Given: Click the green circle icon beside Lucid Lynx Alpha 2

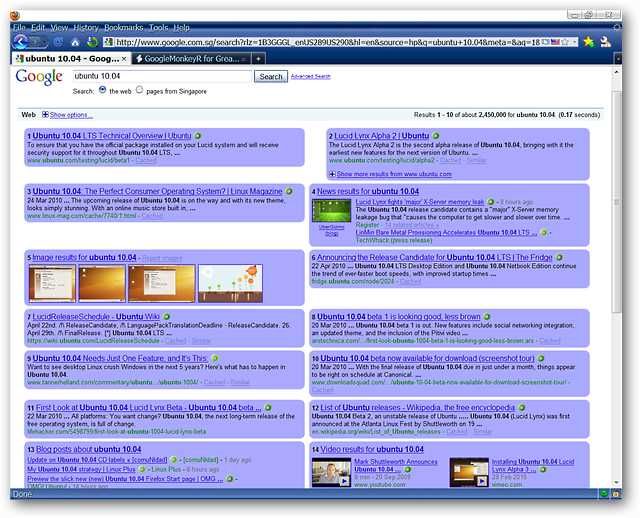Looking at the screenshot, I should point(436,136).
